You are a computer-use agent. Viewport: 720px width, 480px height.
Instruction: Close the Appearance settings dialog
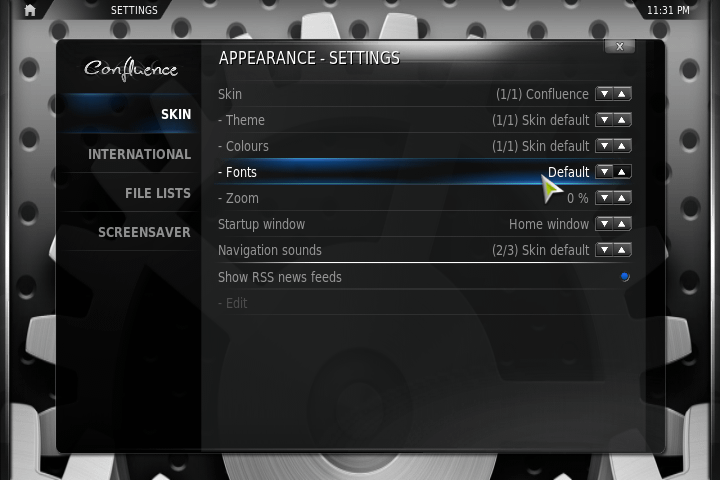(620, 46)
